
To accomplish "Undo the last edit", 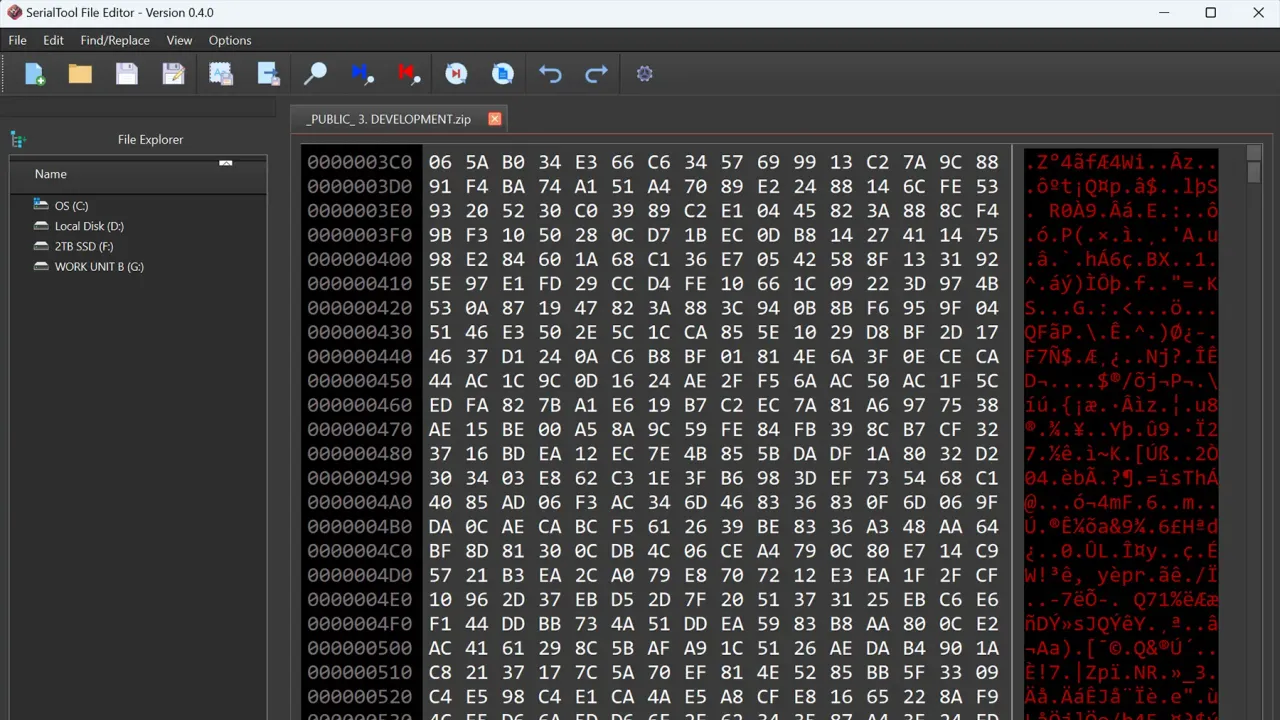I will [550, 74].
